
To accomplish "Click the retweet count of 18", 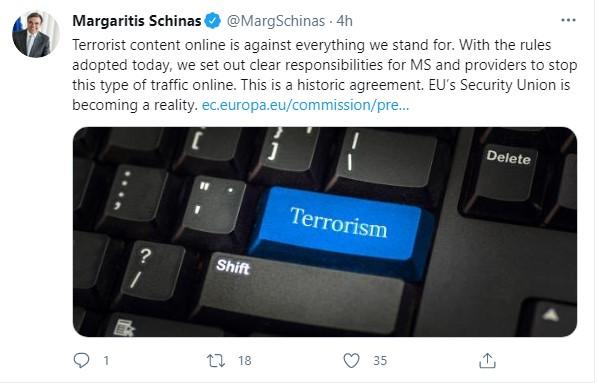I will (244, 360).
